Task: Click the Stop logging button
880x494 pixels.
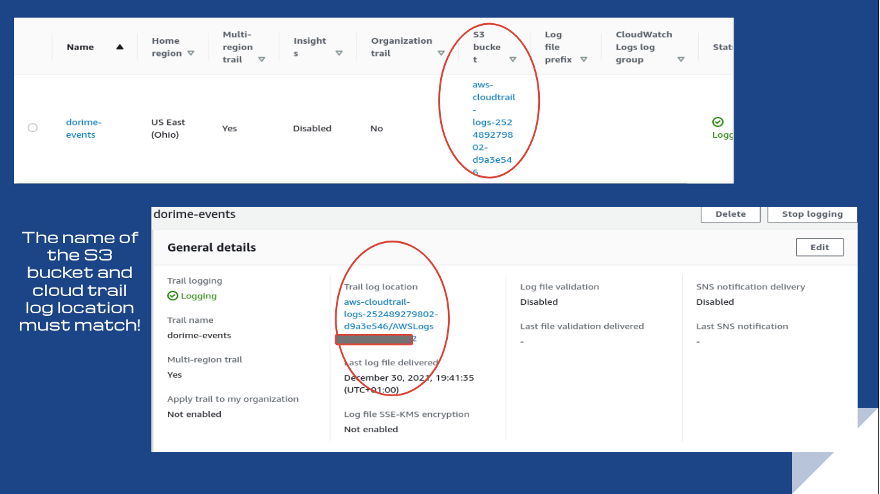Action: pyautogui.click(x=812, y=214)
